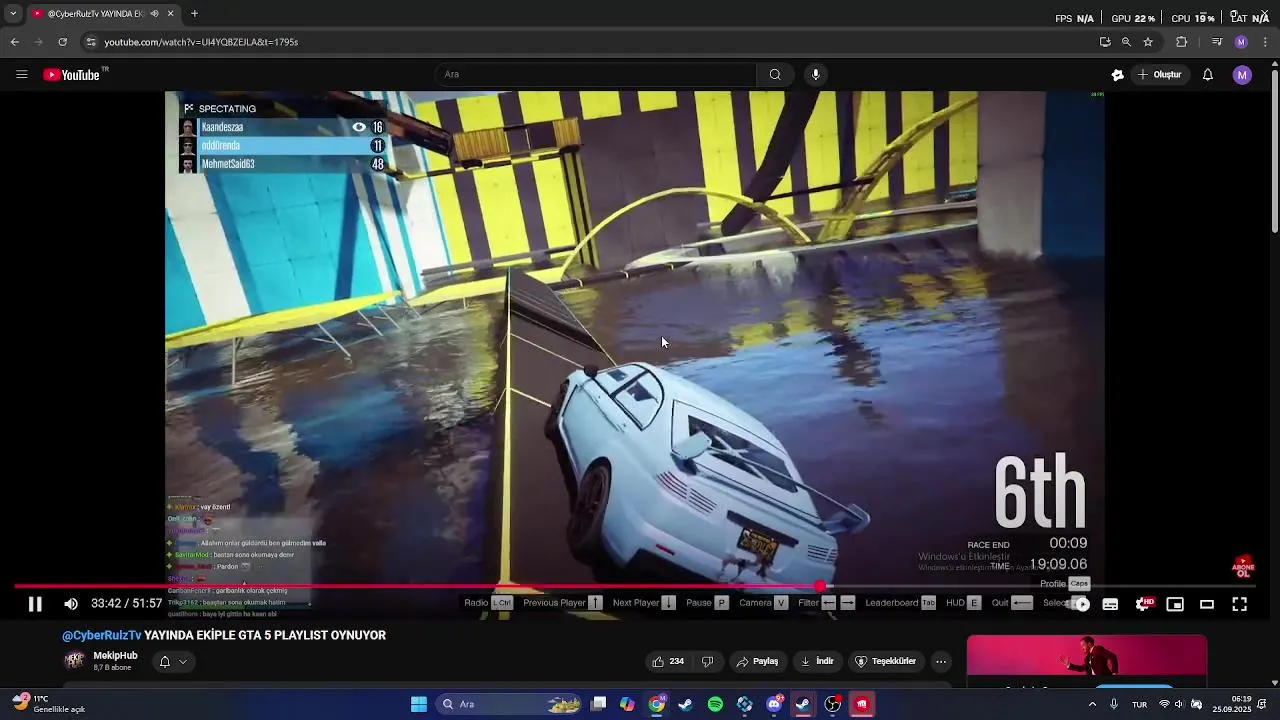Open Discord from the taskbar
Viewport: 1280px width, 720px height.
point(774,704)
